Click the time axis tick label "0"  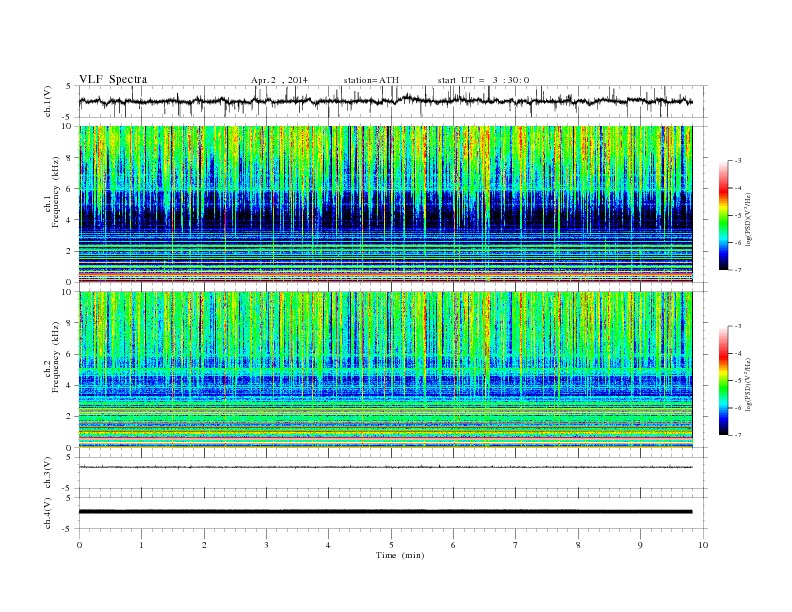coord(79,545)
